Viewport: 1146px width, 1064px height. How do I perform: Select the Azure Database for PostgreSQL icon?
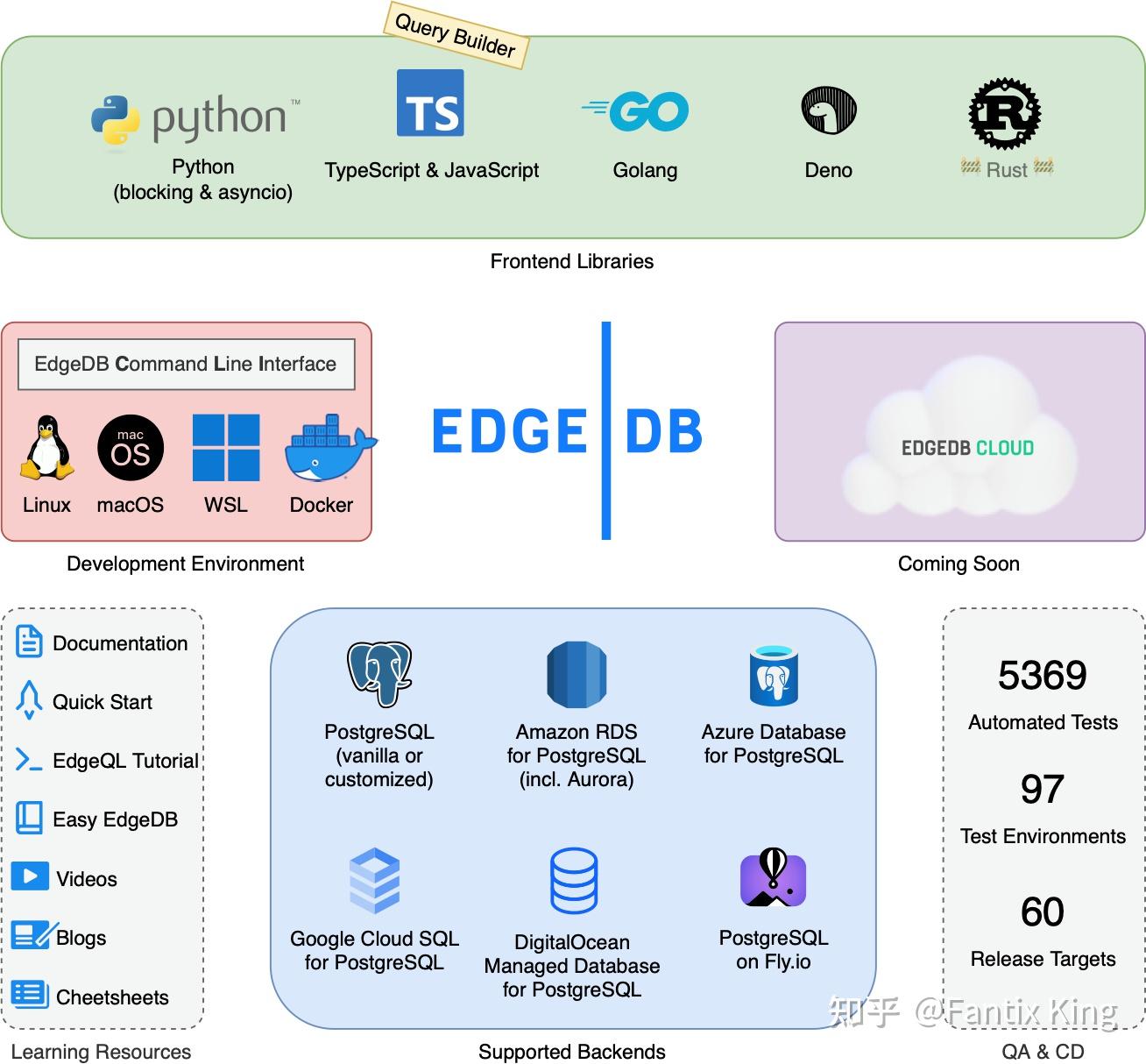point(773,675)
